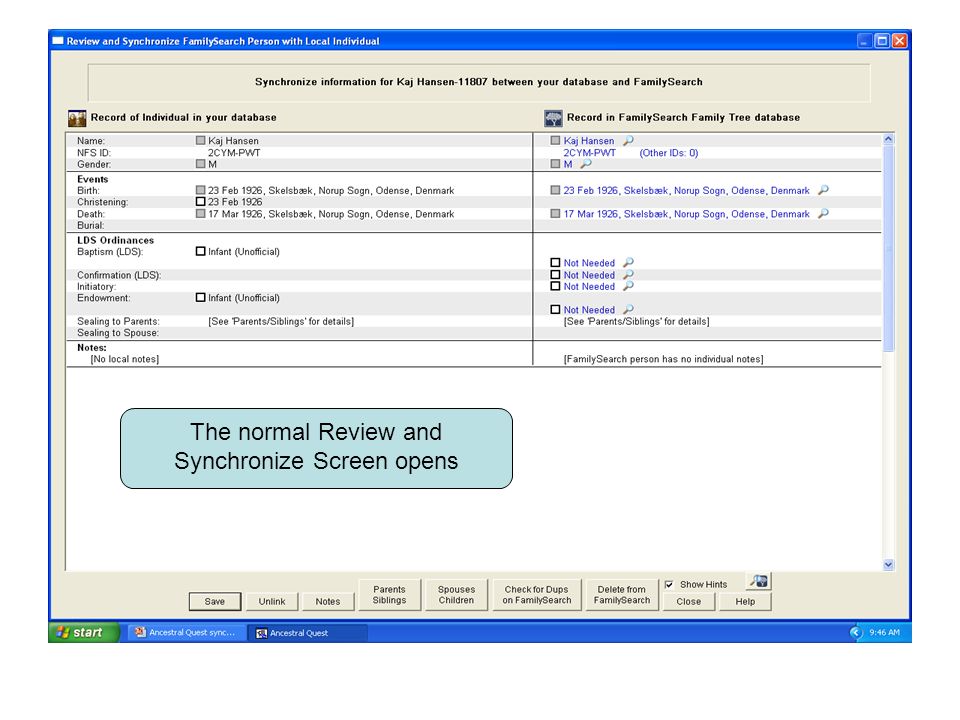Click the window title bar icon
The image size is (960, 720).
[58, 41]
